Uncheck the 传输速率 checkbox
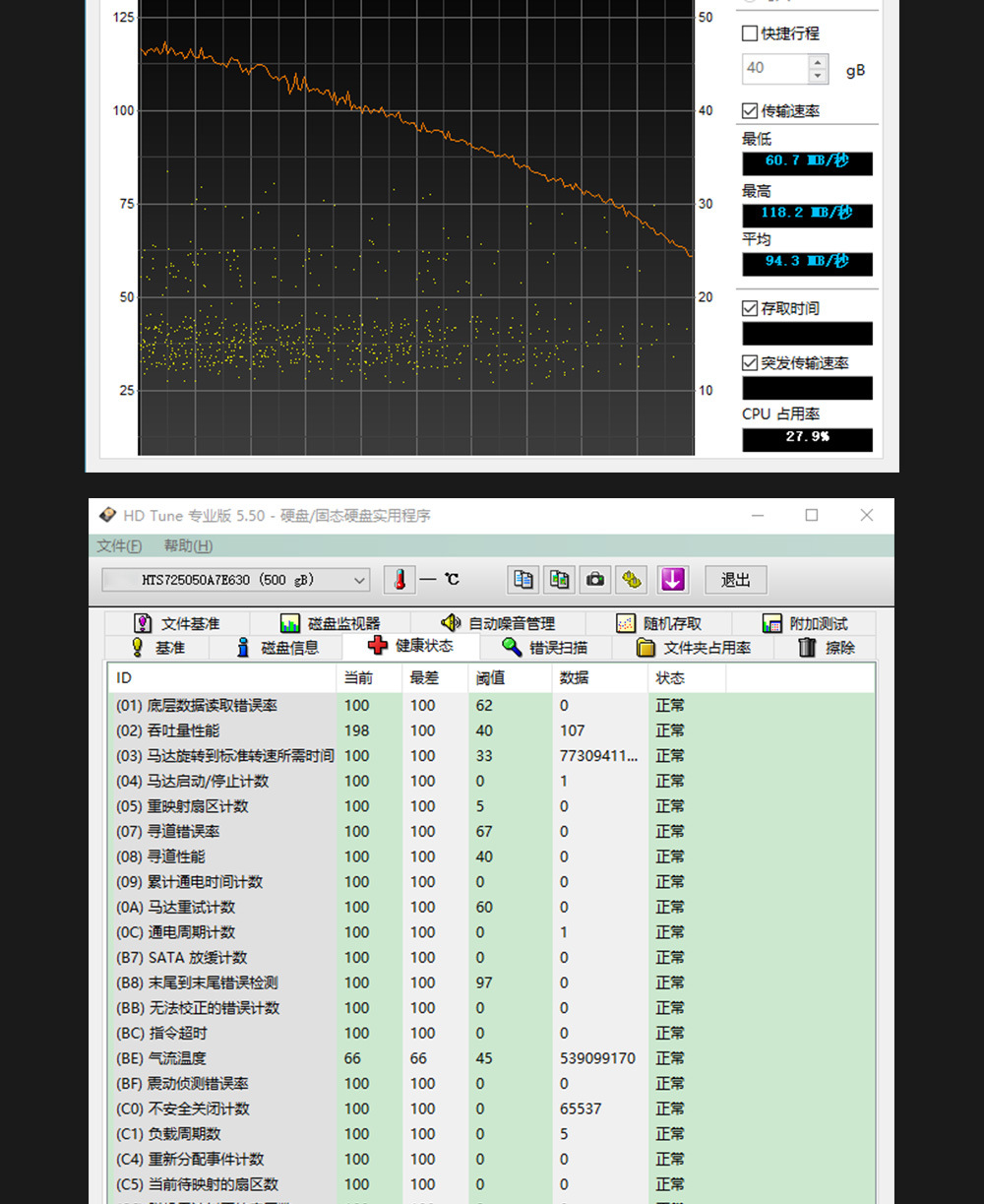This screenshot has width=984, height=1204. click(x=750, y=111)
